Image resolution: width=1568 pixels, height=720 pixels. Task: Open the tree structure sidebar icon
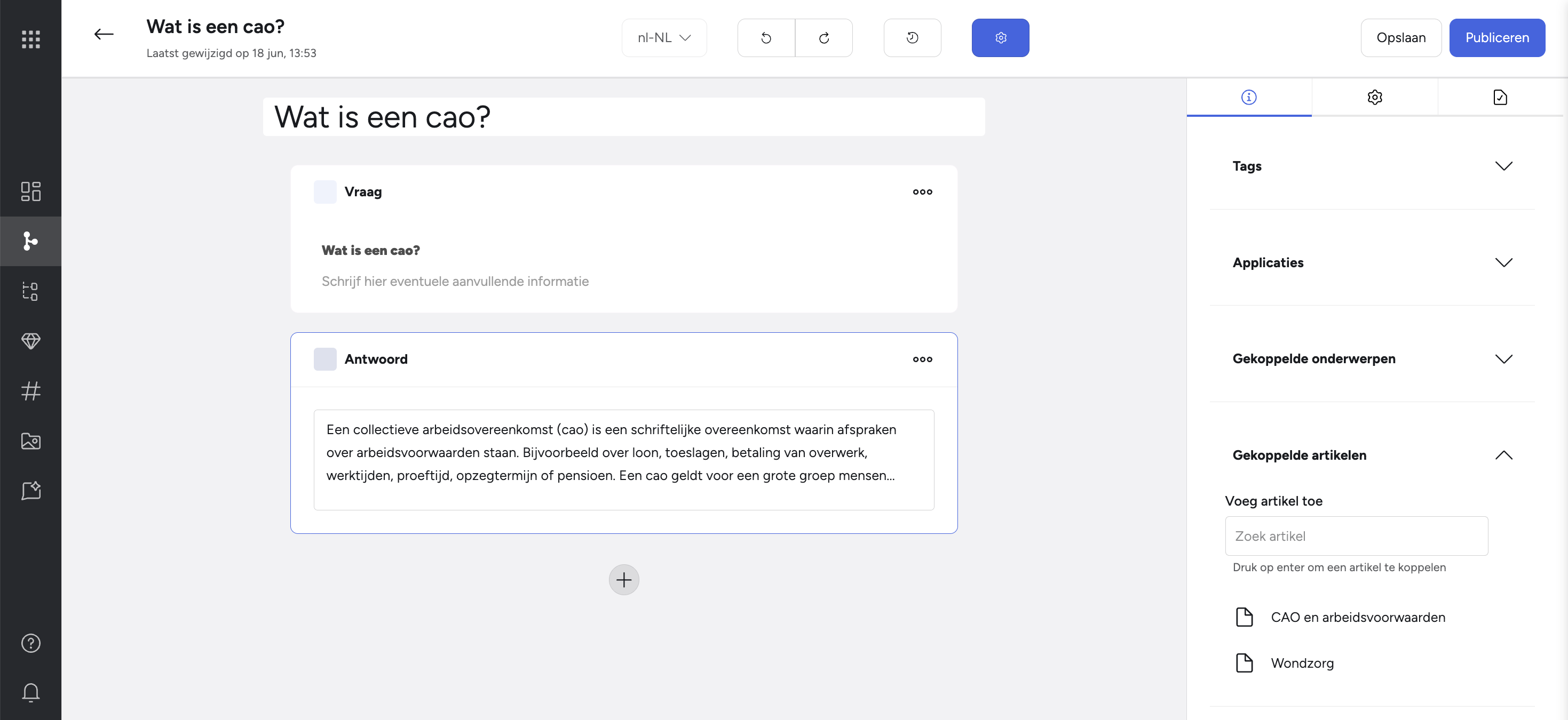point(30,291)
